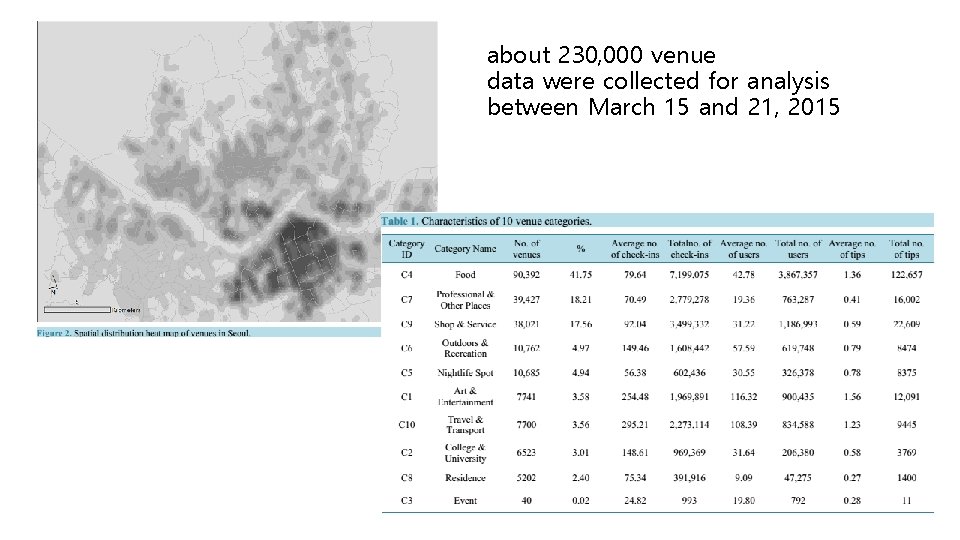This screenshot has width=960, height=540.
Task: Click the '993' check-ins cell
Action: coord(689,501)
